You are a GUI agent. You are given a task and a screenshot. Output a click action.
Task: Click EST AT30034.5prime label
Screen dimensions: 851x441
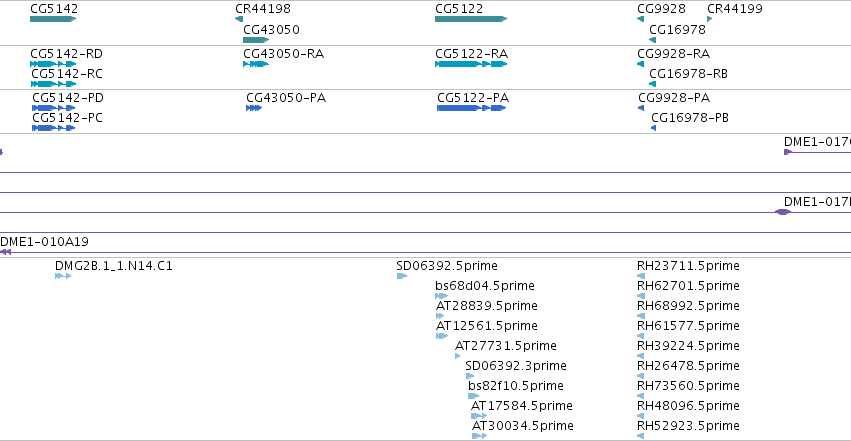click(x=523, y=426)
